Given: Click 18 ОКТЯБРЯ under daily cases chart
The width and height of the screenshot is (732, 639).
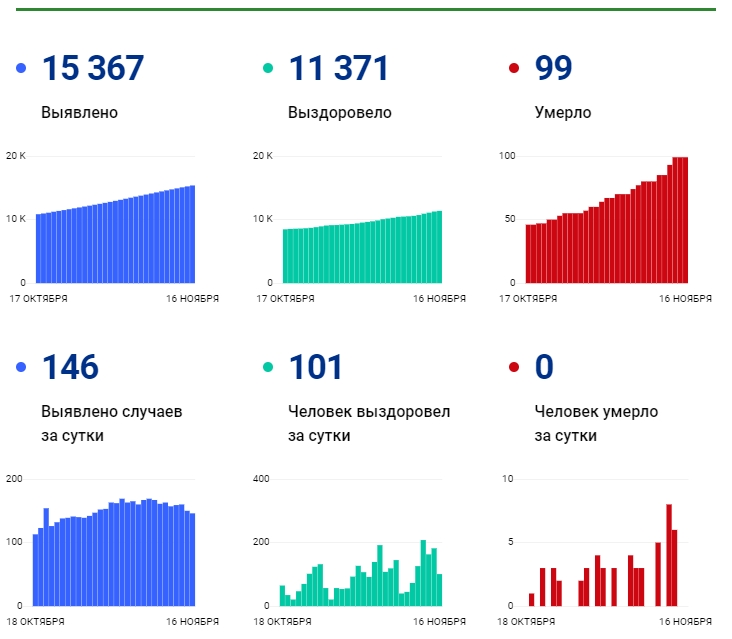Looking at the screenshot, I should [35, 622].
